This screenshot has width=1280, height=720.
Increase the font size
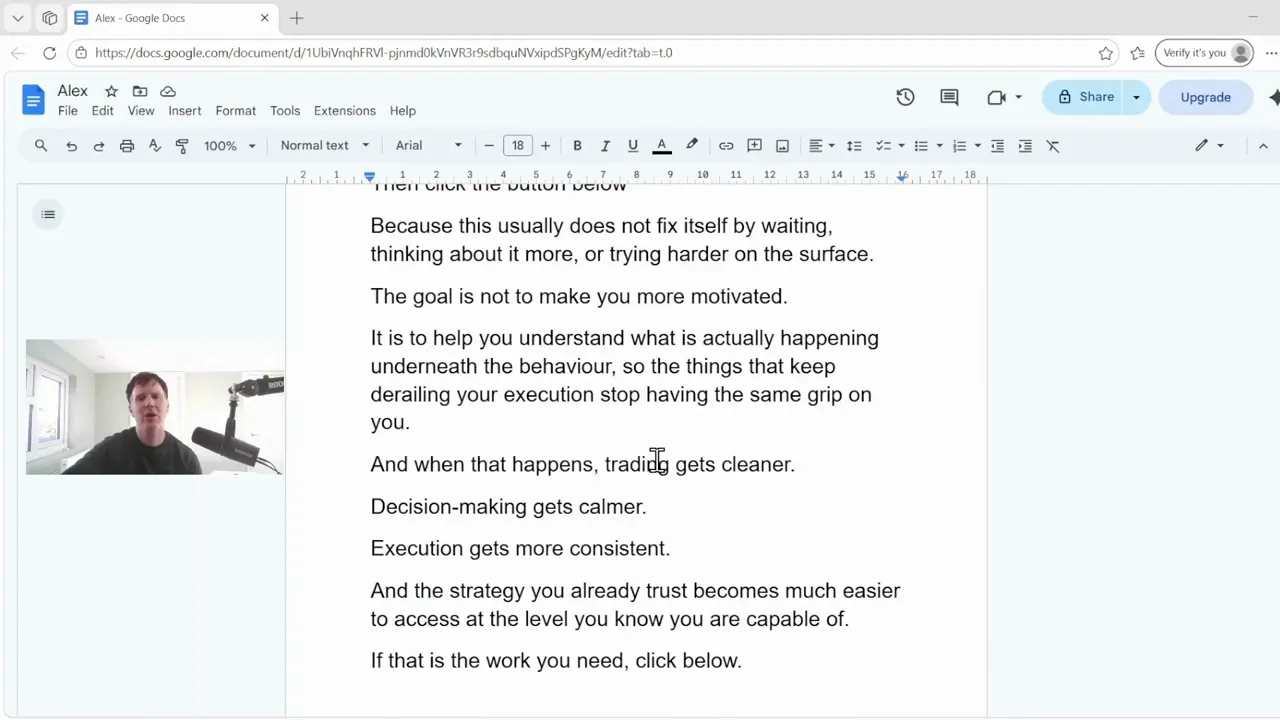click(545, 146)
